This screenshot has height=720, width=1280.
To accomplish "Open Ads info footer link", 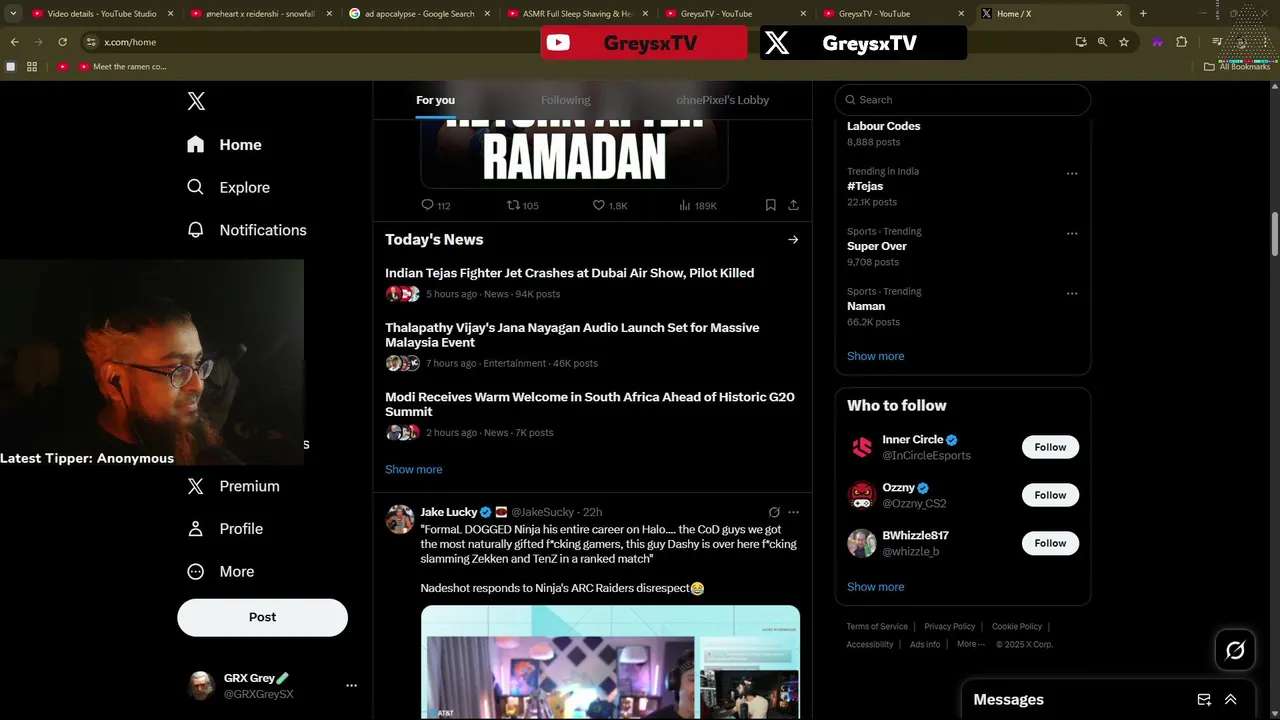I will [x=925, y=645].
